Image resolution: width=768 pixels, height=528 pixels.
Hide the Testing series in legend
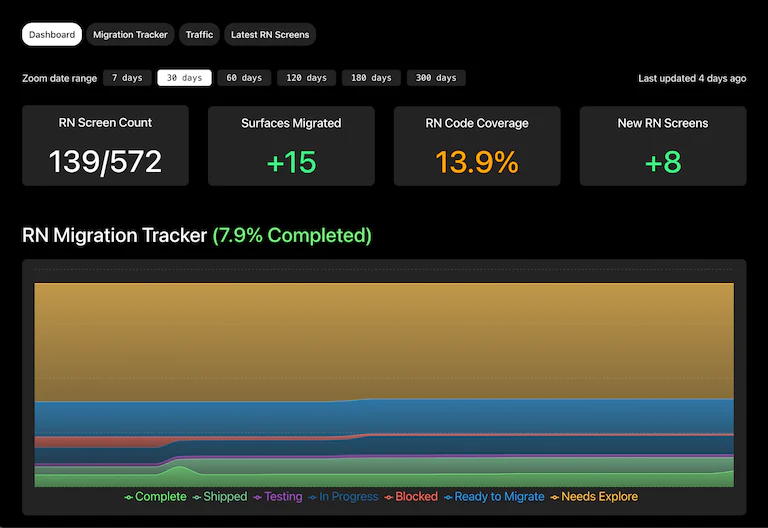click(x=278, y=497)
